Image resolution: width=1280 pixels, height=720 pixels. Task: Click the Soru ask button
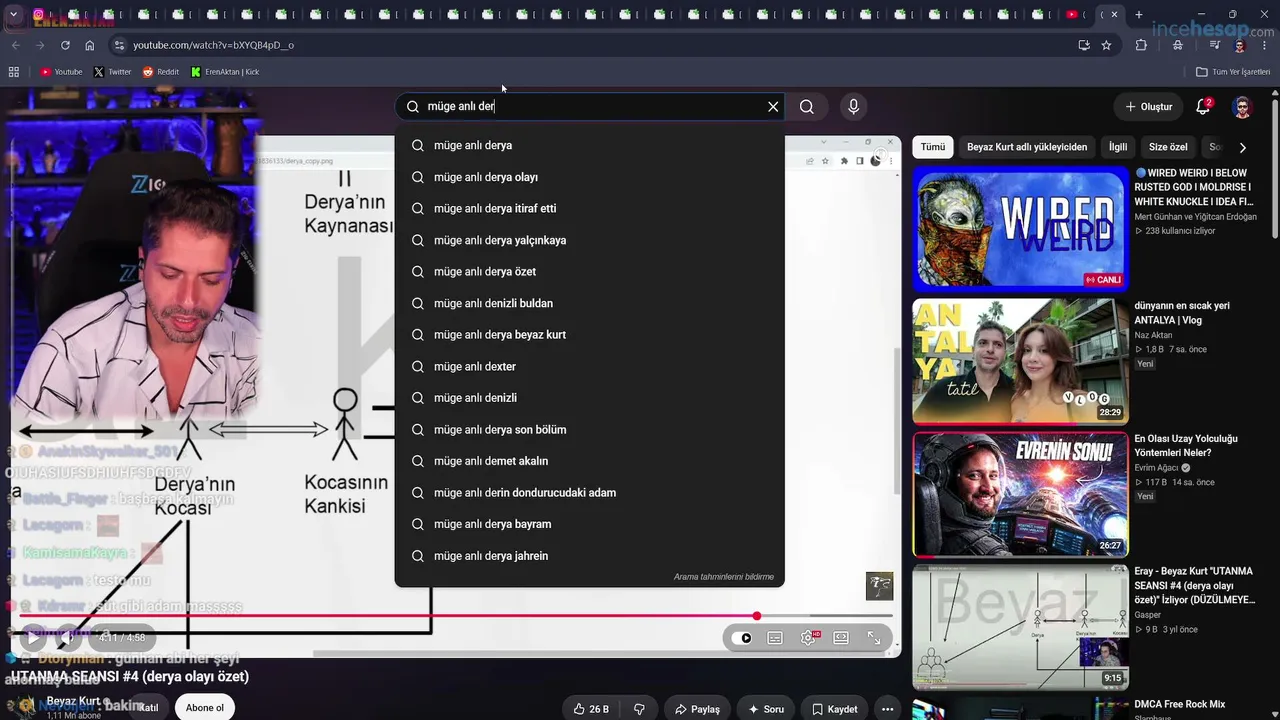765,709
